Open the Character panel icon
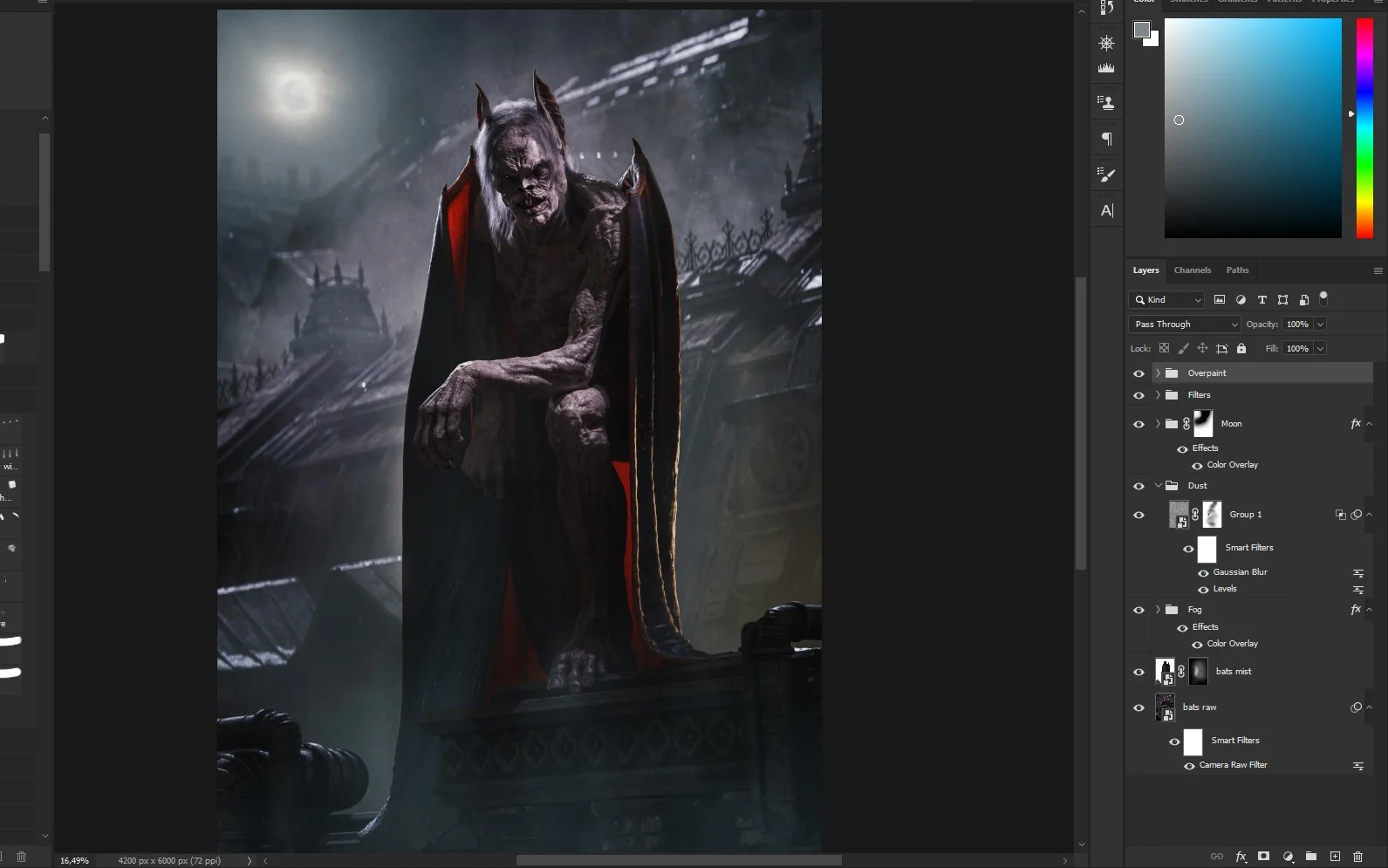 point(1106,210)
